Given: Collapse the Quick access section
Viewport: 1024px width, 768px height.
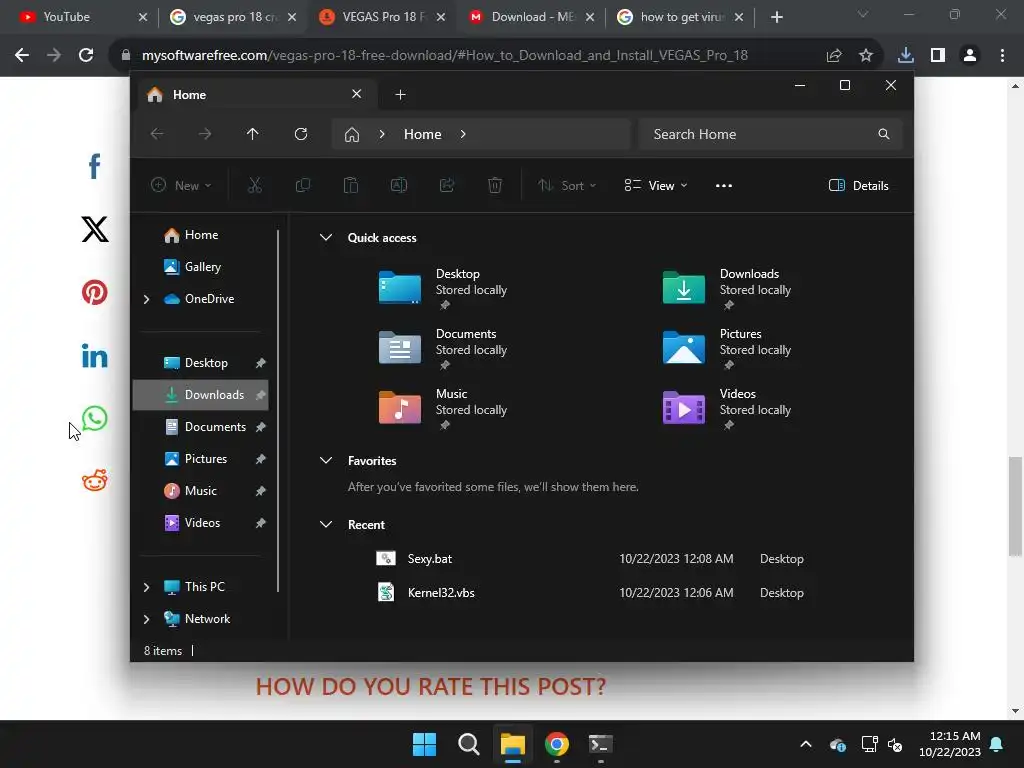Looking at the screenshot, I should pyautogui.click(x=326, y=238).
